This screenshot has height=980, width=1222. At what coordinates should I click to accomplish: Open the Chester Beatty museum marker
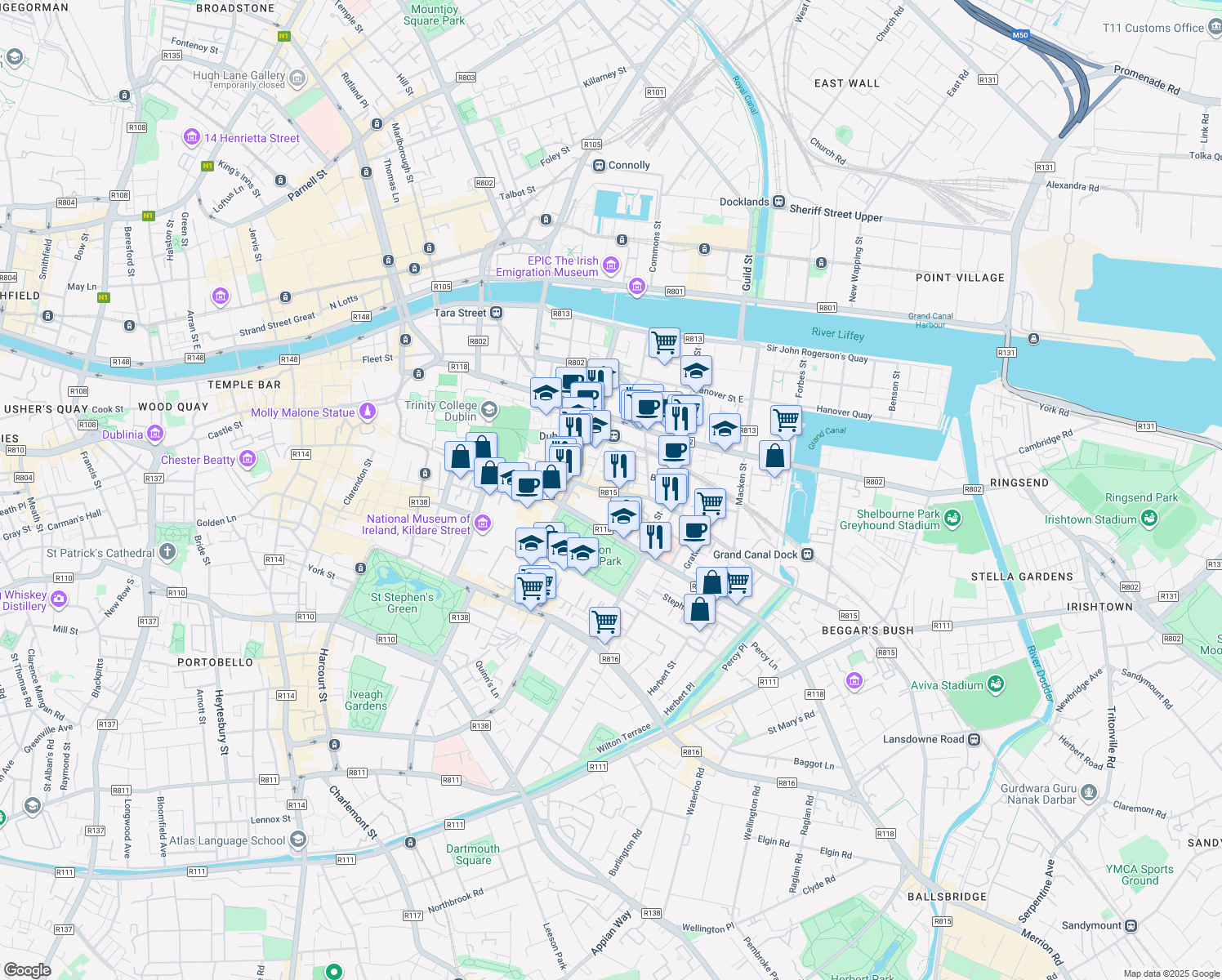[x=247, y=458]
